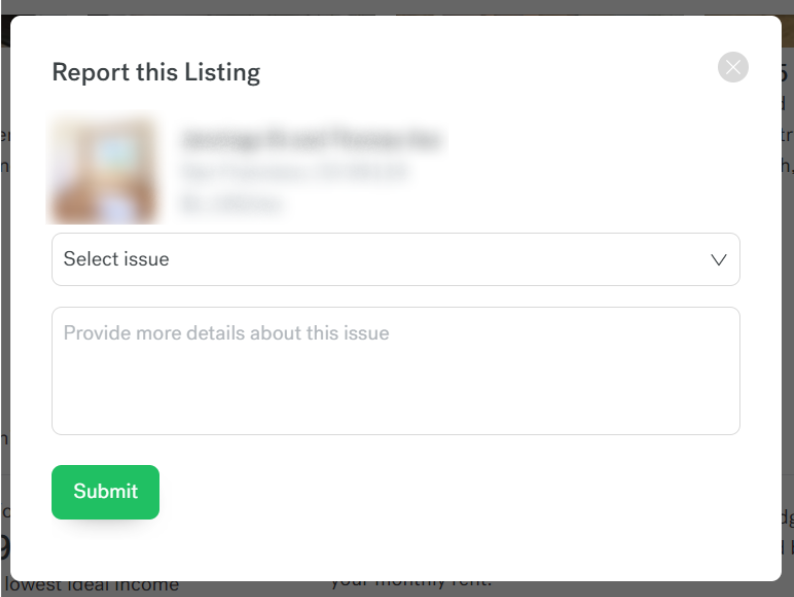
Task: Expand the issue list via chevron arrow
Action: coord(718,260)
